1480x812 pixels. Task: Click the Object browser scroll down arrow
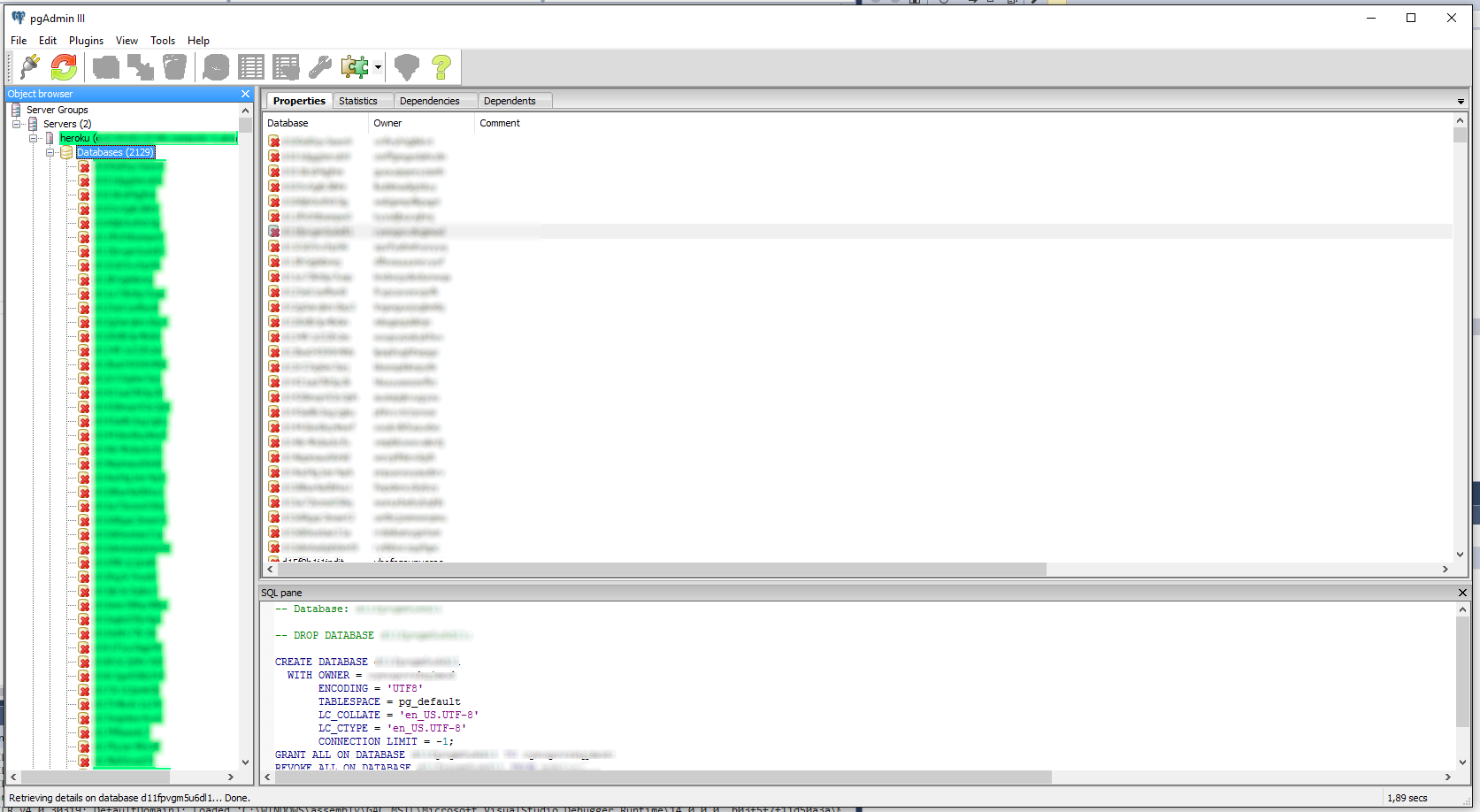(x=246, y=762)
